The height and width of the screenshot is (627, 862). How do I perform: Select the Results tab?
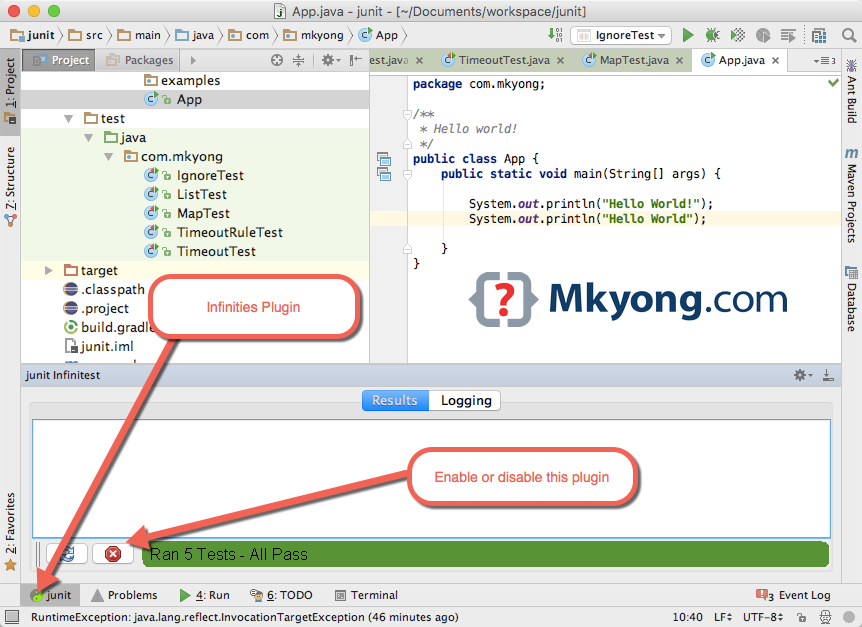395,401
